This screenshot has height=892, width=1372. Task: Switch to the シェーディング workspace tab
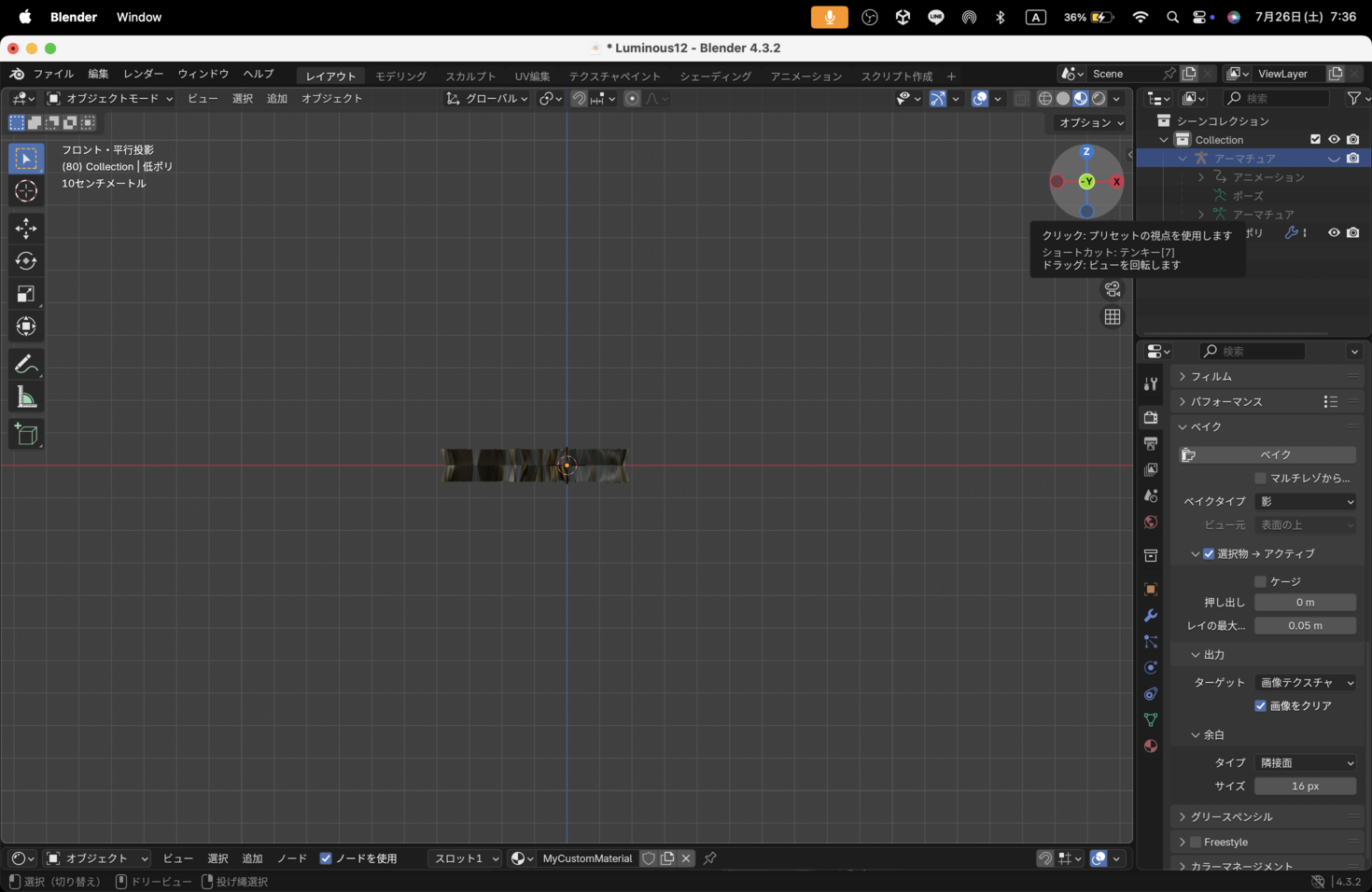click(715, 77)
